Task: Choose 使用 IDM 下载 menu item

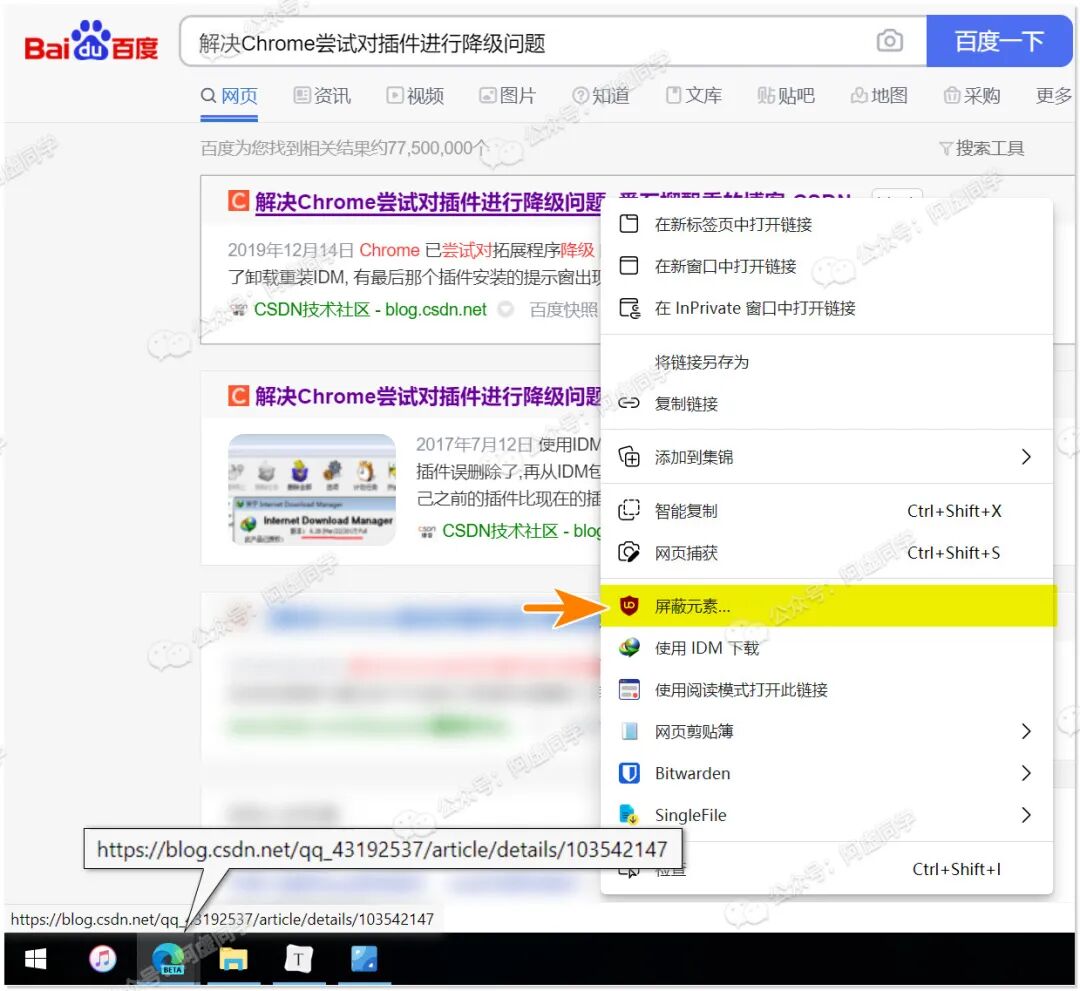Action: pyautogui.click(x=827, y=648)
